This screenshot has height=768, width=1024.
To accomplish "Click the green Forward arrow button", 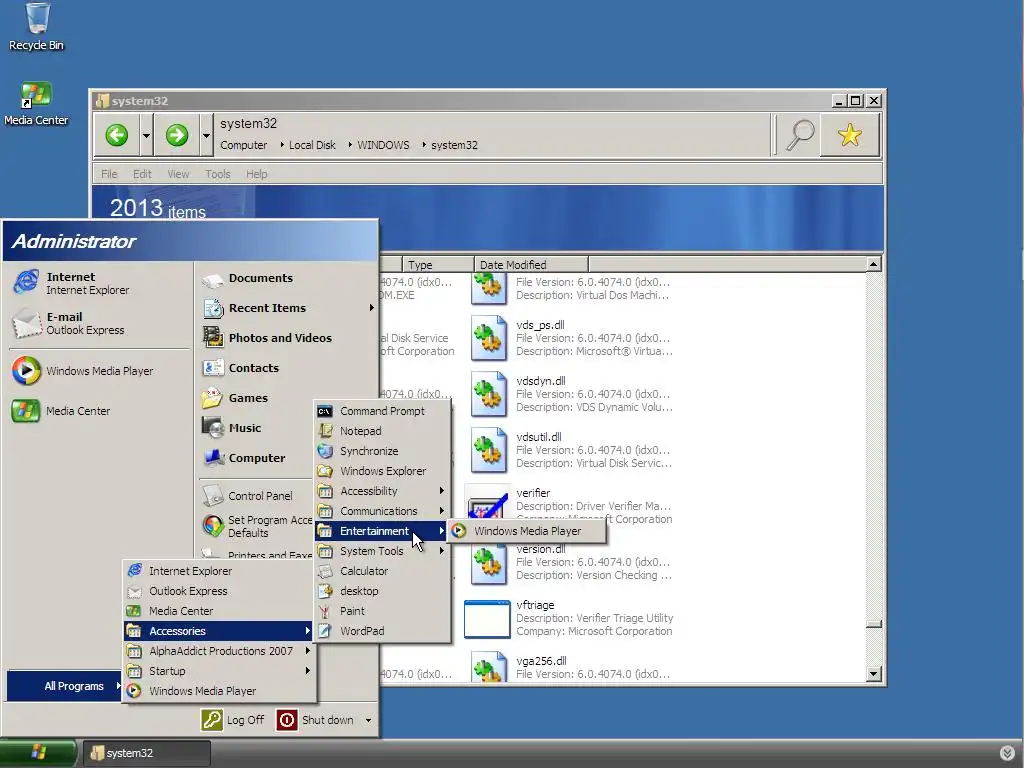I will tap(176, 135).
